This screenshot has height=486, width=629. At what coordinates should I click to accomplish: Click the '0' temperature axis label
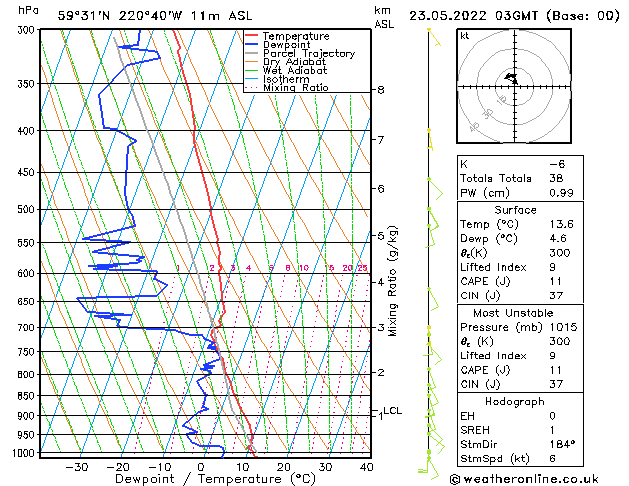coord(201,467)
